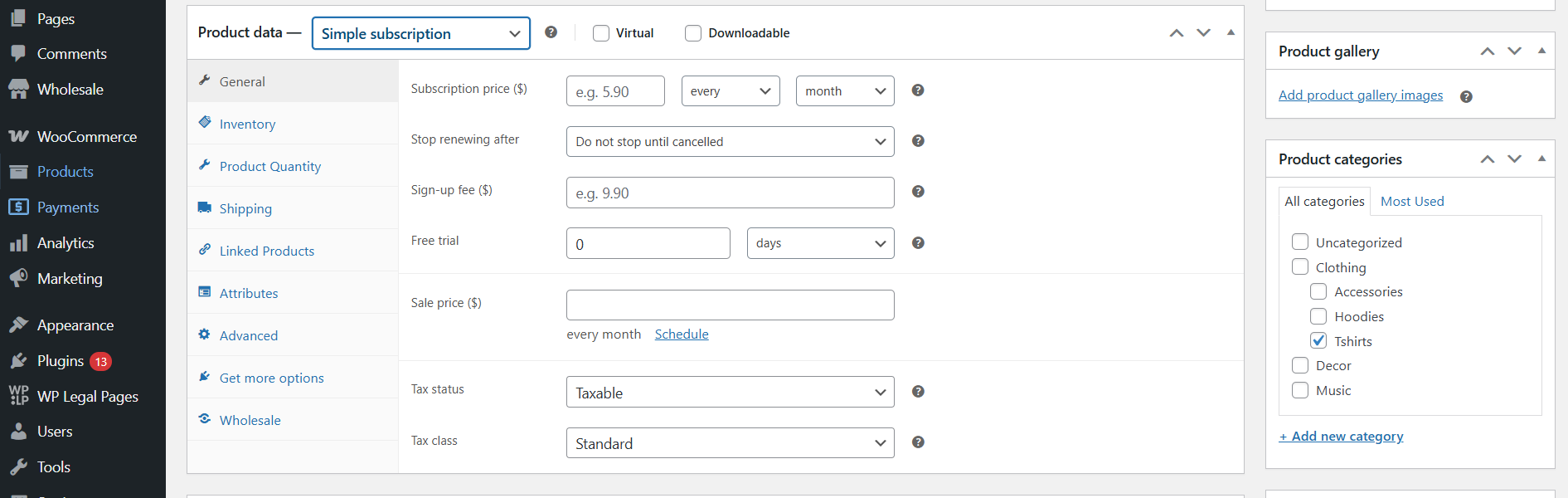Open the Linked Products tab
This screenshot has height=498, width=1568.
pyautogui.click(x=293, y=251)
